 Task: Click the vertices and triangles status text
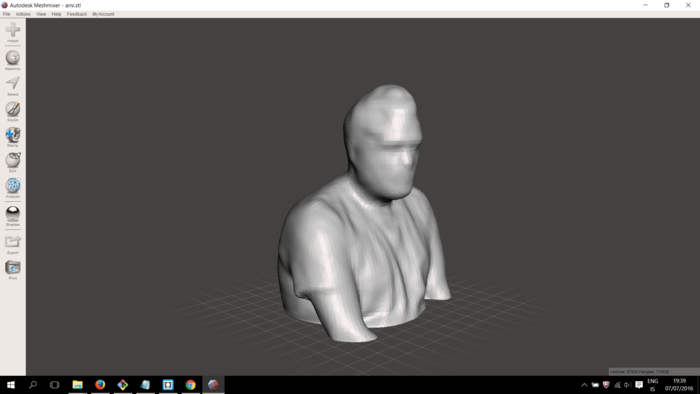[639, 372]
